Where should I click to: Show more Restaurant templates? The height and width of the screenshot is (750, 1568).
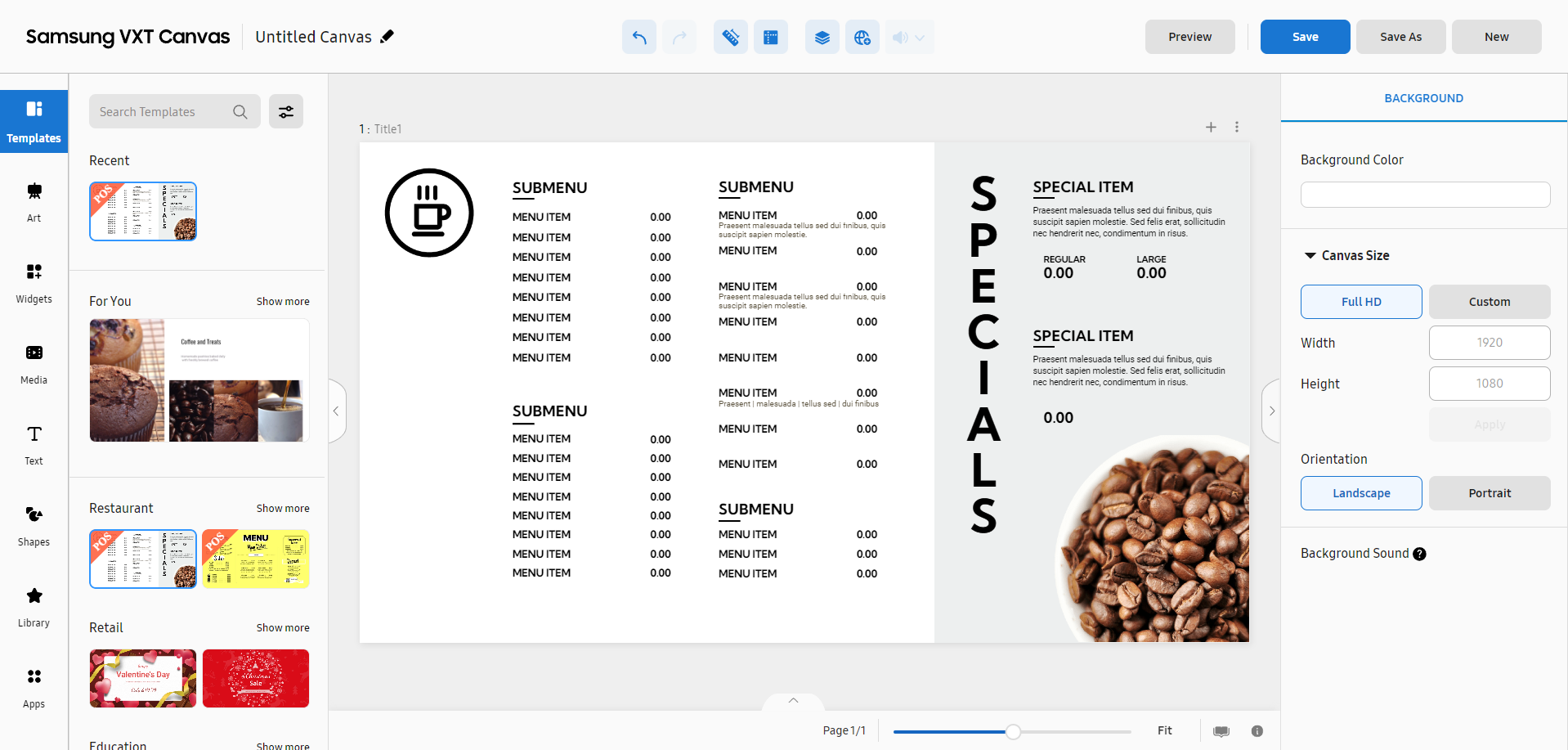point(283,509)
